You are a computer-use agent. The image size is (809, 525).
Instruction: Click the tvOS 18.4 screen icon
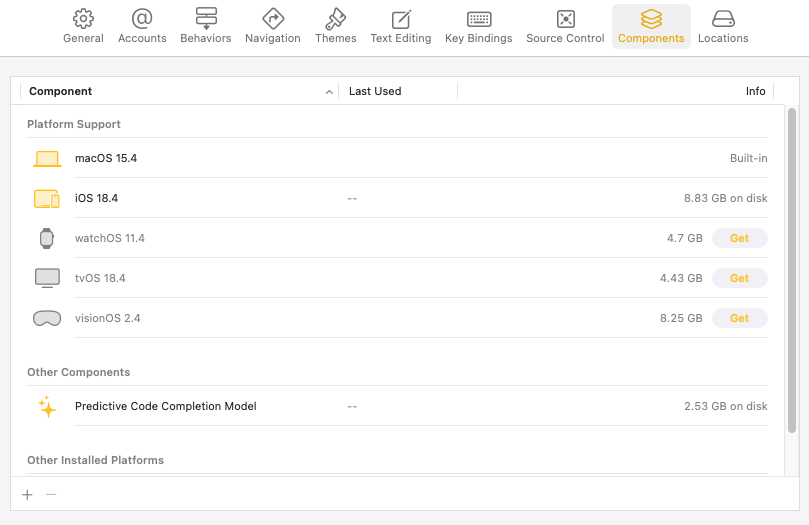[x=47, y=278]
